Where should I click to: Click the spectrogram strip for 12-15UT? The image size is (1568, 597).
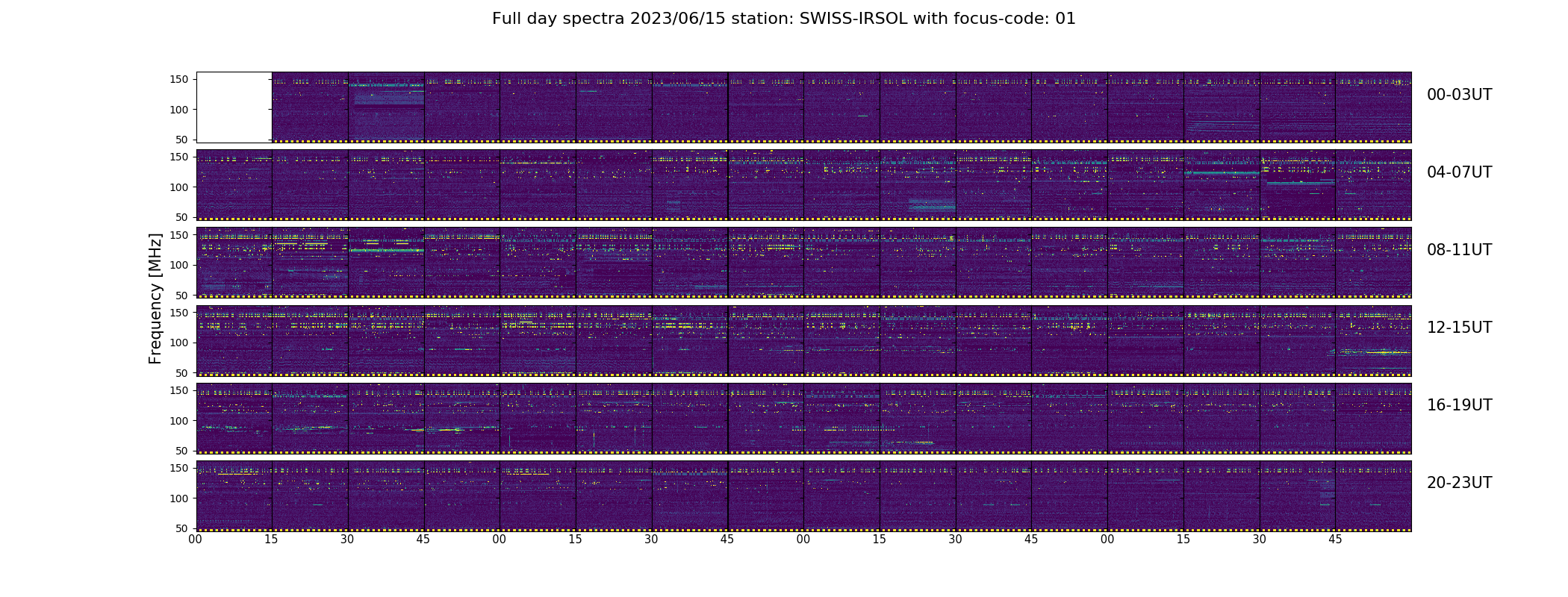point(803,340)
